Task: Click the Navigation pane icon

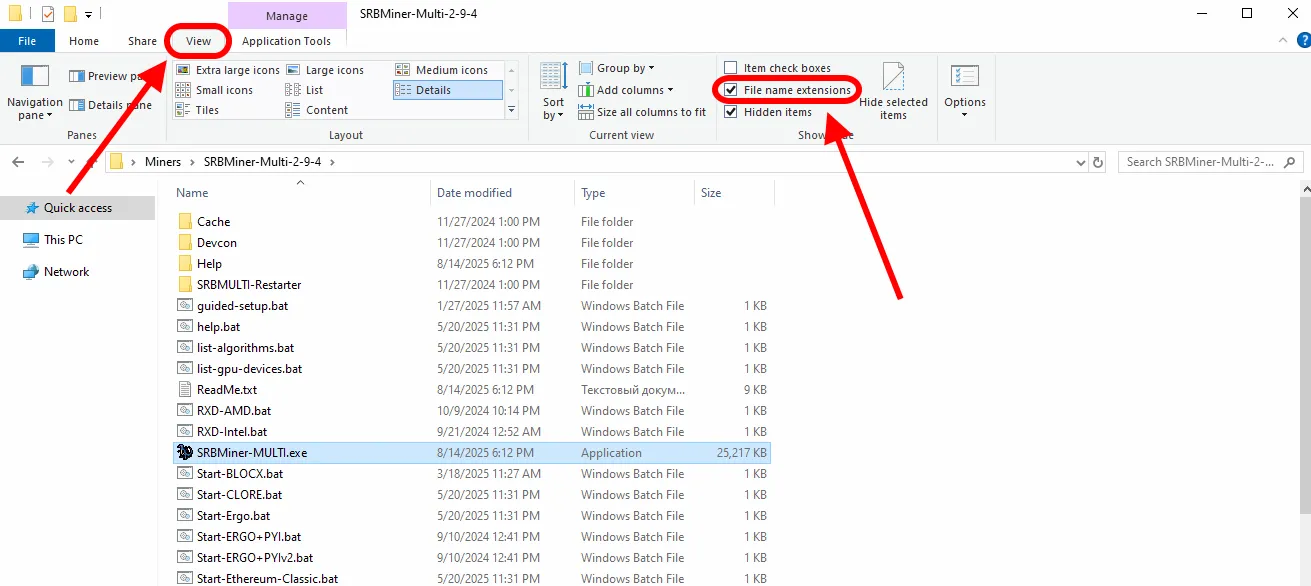Action: [x=35, y=78]
